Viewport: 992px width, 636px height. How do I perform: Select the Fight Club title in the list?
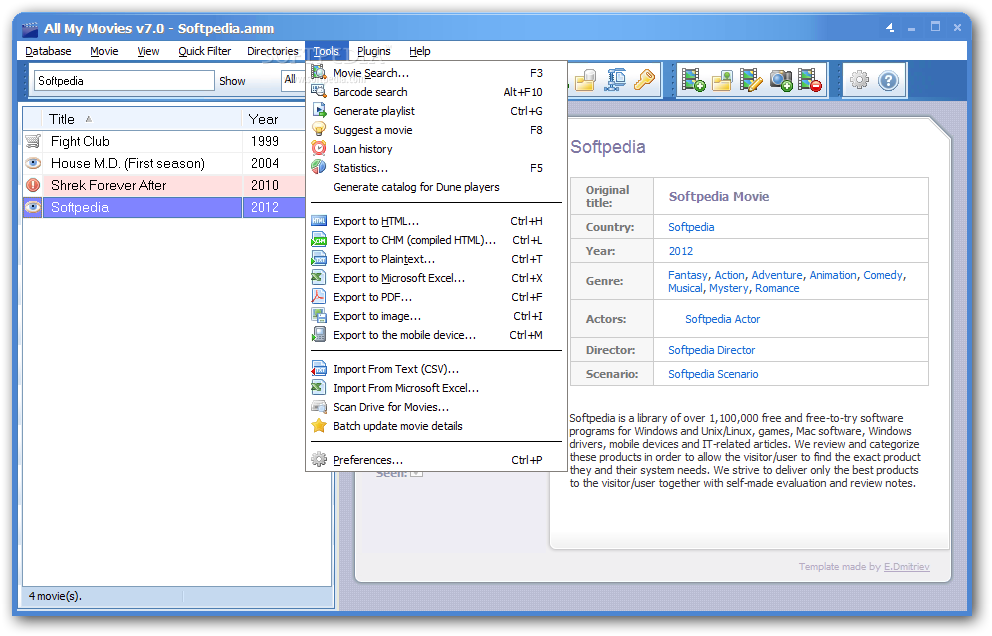80,141
